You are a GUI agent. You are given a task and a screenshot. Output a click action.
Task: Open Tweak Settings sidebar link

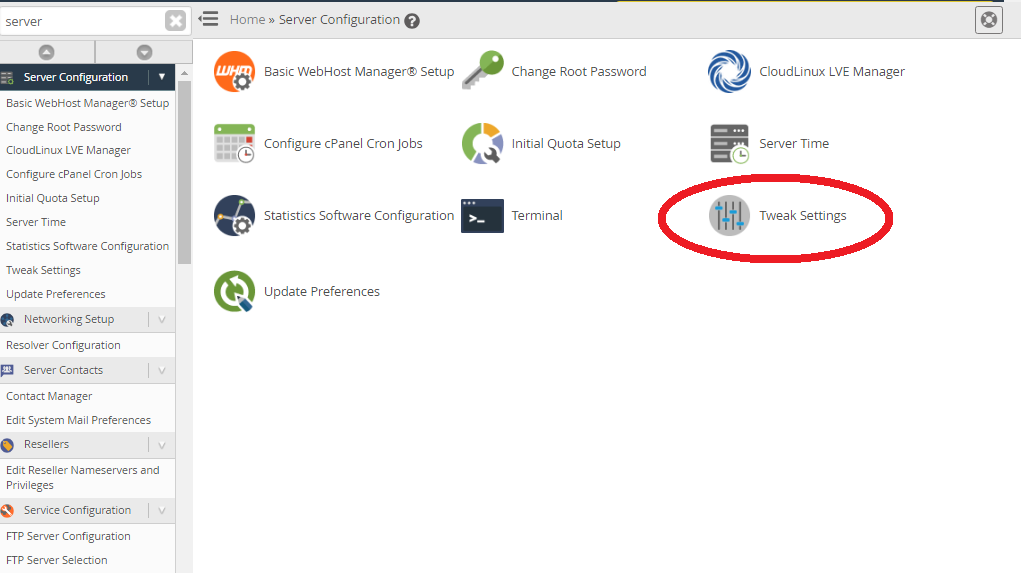(43, 270)
